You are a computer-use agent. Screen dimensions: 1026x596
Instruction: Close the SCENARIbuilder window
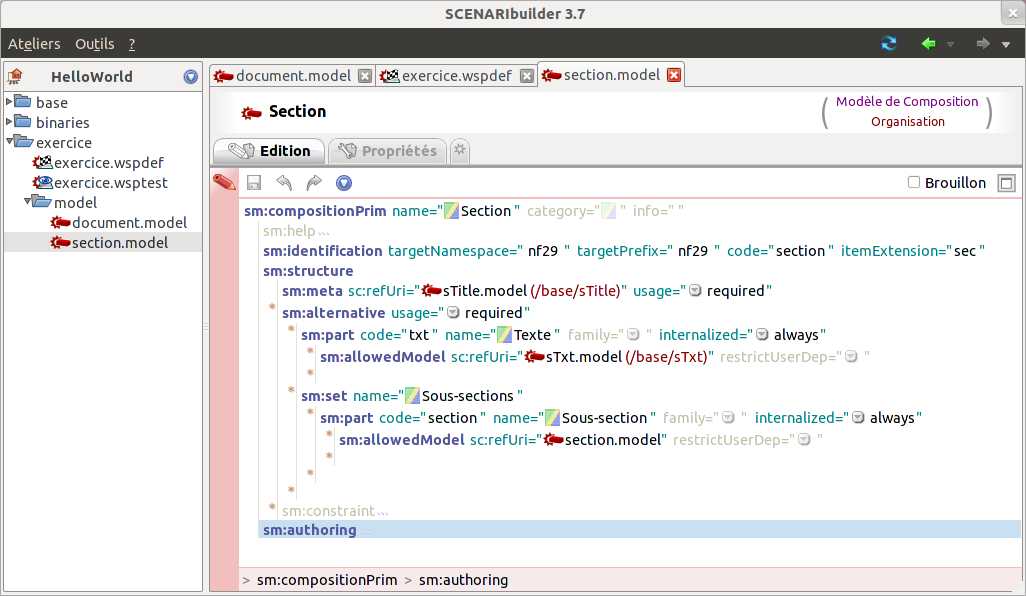pos(1012,13)
